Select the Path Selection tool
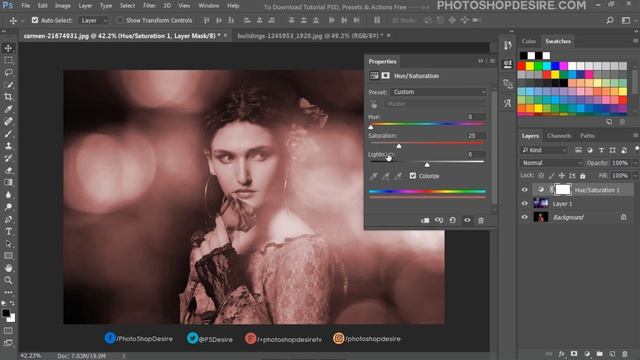640x360 pixels. click(8, 244)
